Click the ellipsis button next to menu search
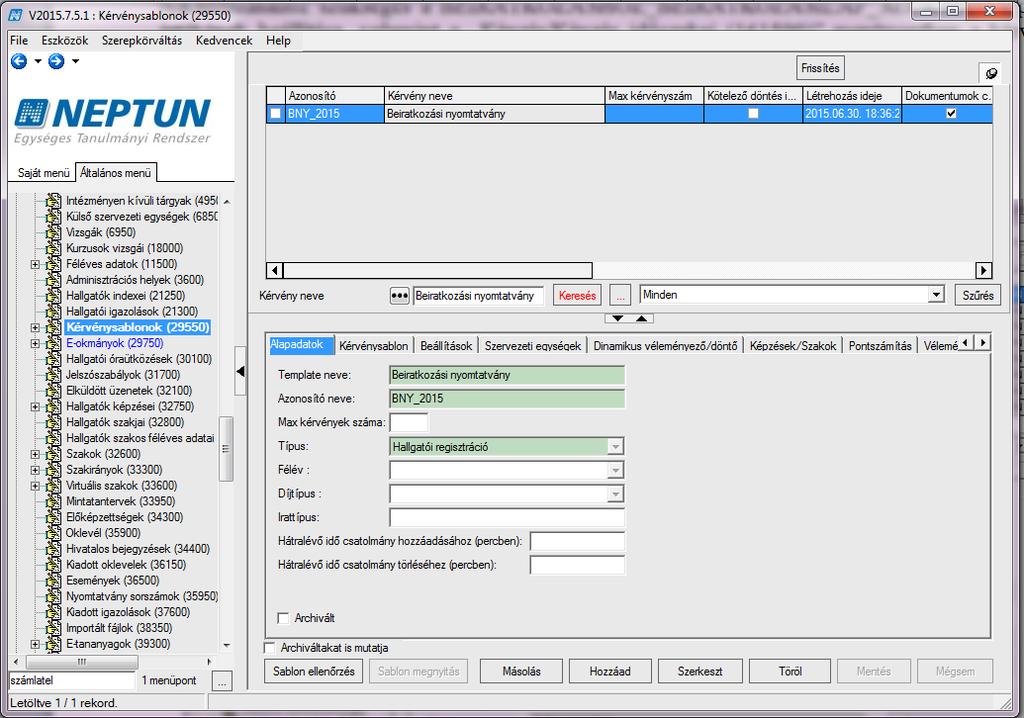The width and height of the screenshot is (1024, 718). 222,680
